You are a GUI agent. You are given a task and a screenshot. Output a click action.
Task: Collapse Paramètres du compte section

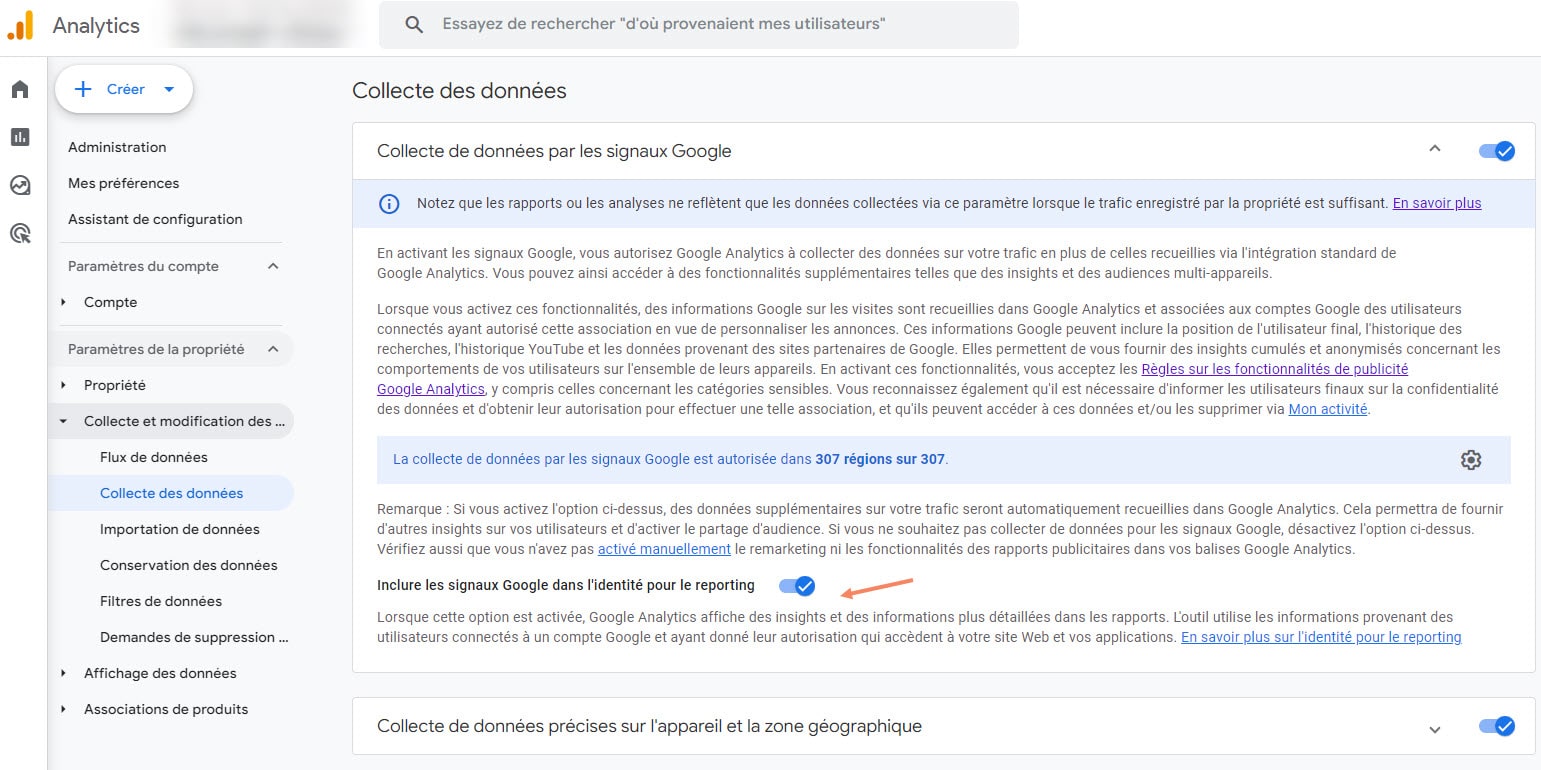(x=273, y=266)
